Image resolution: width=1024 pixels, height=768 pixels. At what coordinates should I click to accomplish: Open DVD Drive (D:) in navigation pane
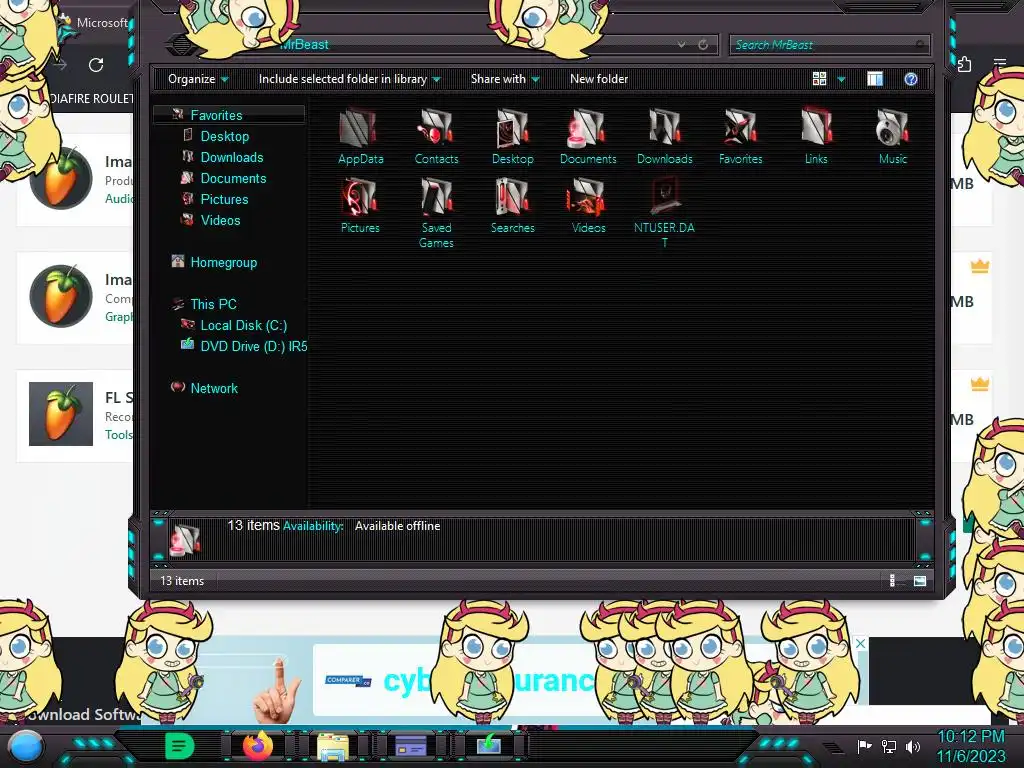click(253, 346)
